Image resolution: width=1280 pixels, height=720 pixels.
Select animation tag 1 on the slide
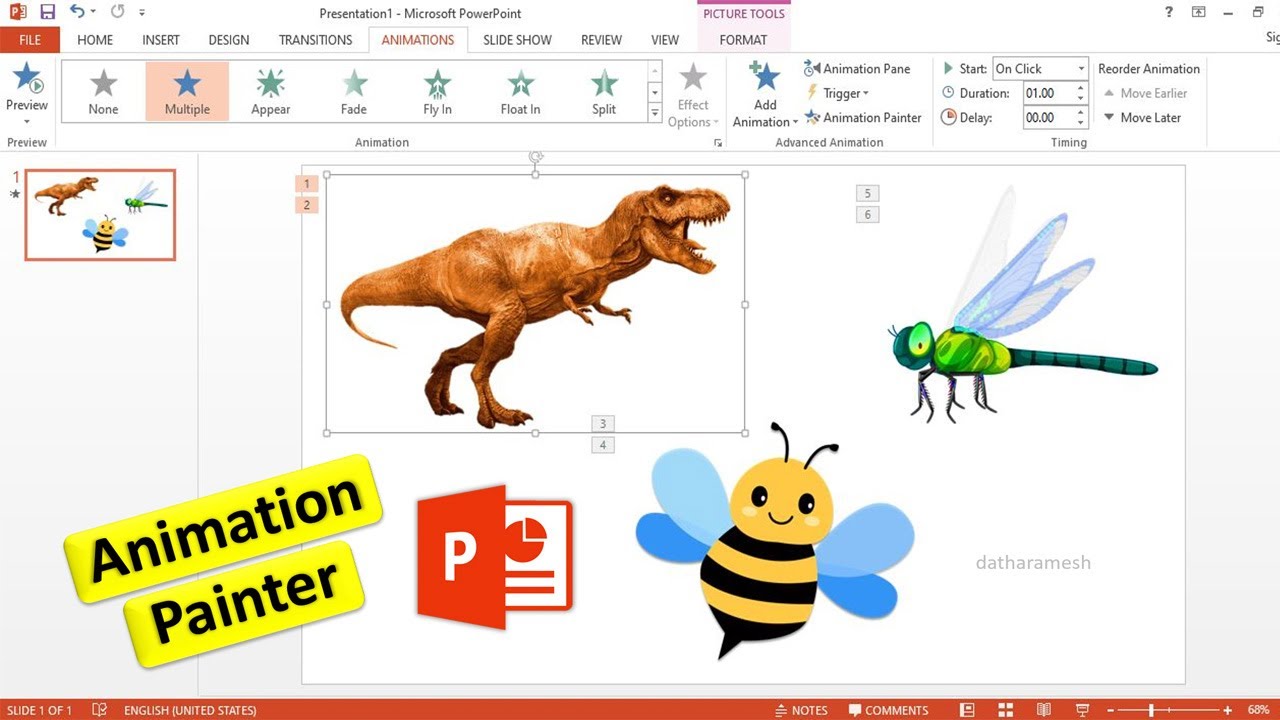(x=307, y=183)
